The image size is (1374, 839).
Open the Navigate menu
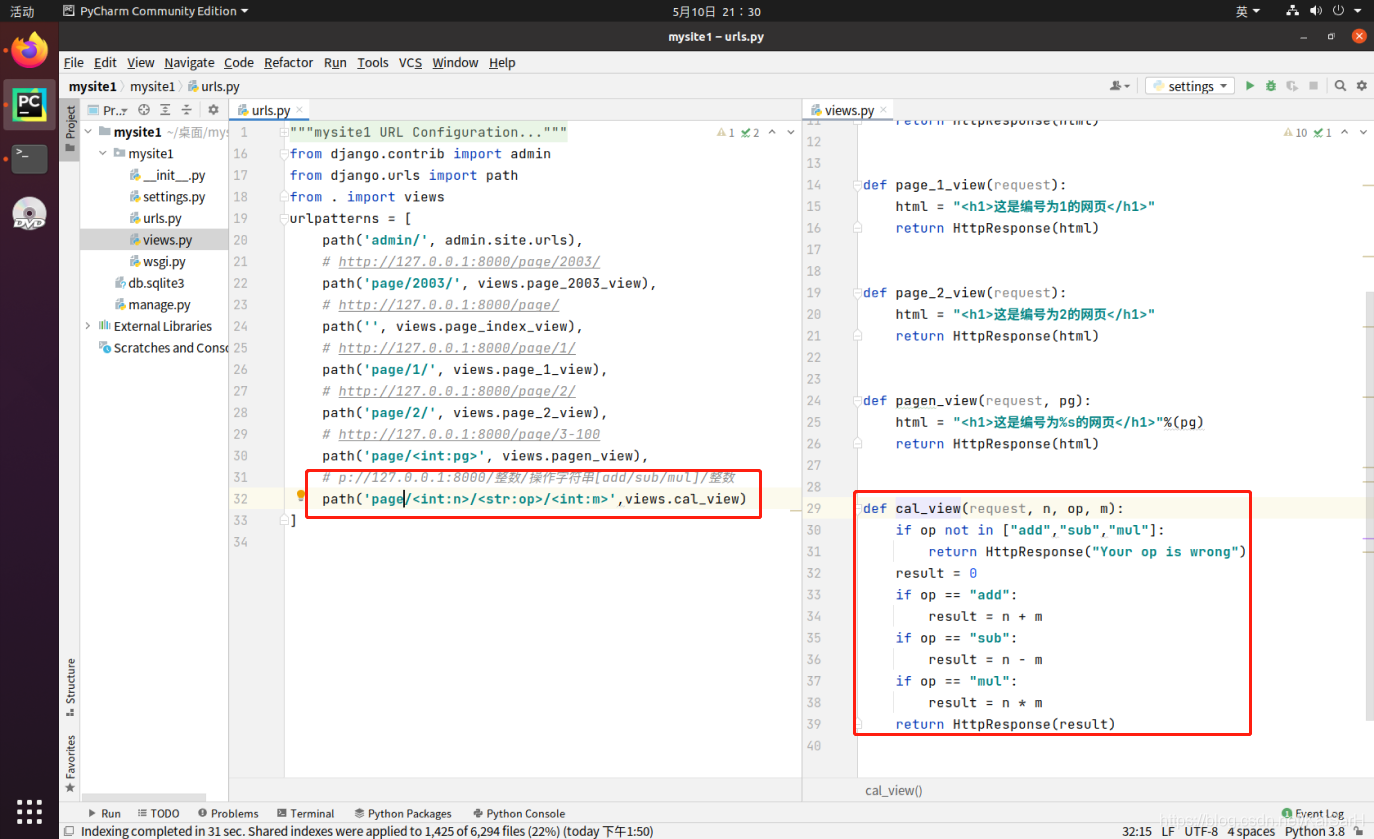click(189, 62)
